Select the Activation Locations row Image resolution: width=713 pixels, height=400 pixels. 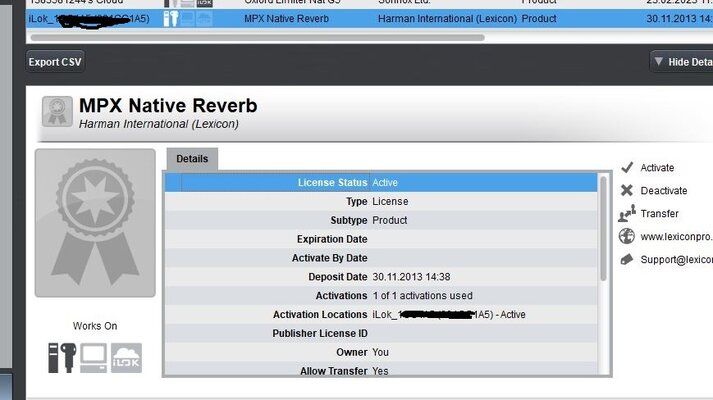[381, 315]
